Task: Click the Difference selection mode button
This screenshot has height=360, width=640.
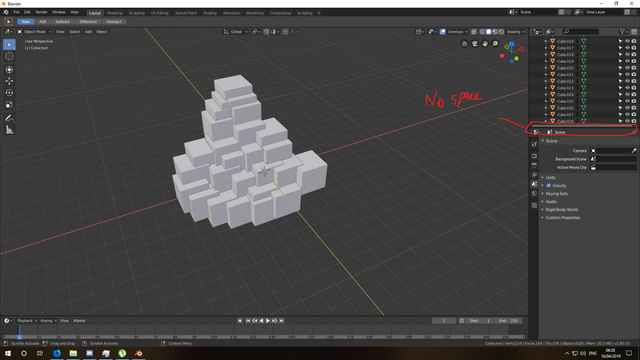Action: coord(88,22)
